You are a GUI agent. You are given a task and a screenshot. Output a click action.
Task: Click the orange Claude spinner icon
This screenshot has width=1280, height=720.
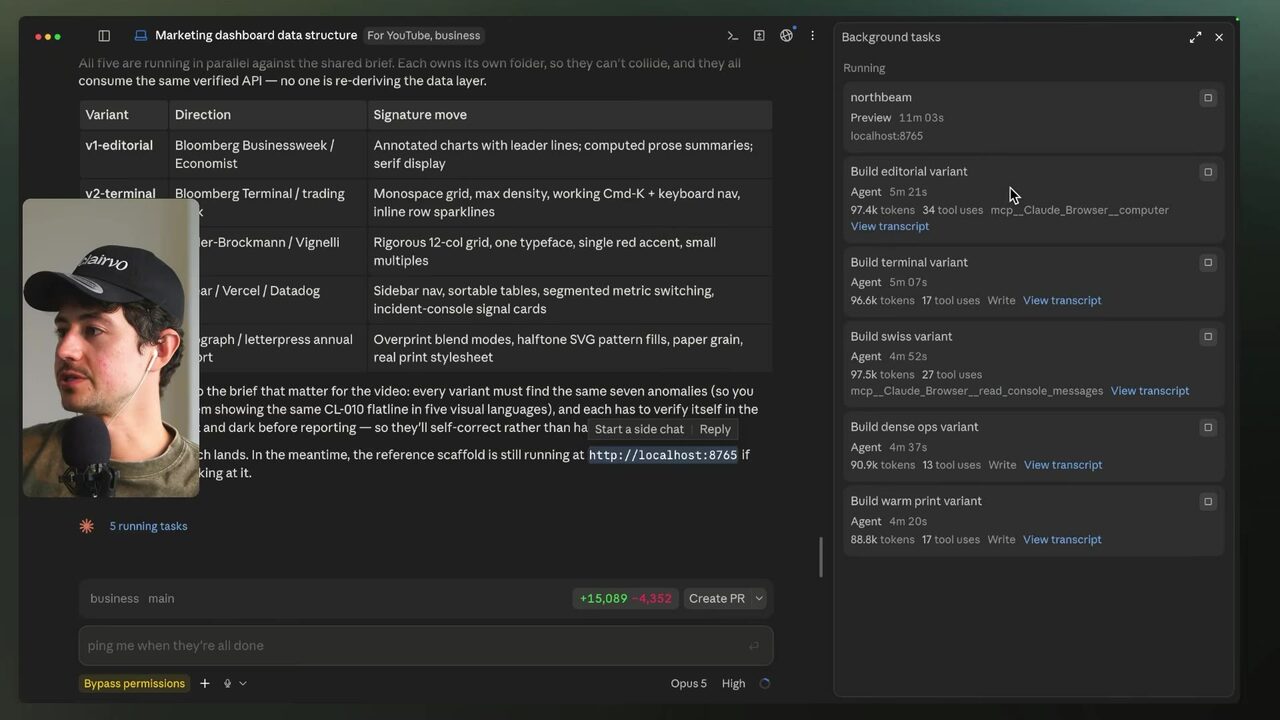point(87,526)
